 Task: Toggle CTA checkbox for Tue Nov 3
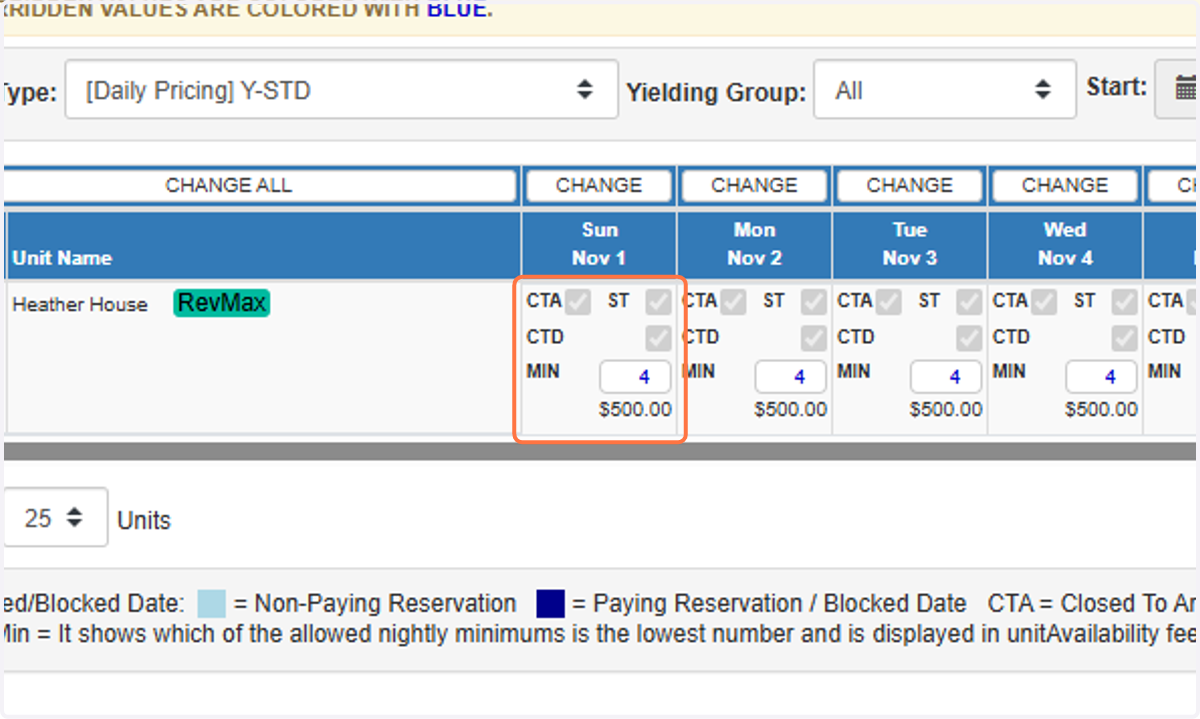coord(889,301)
